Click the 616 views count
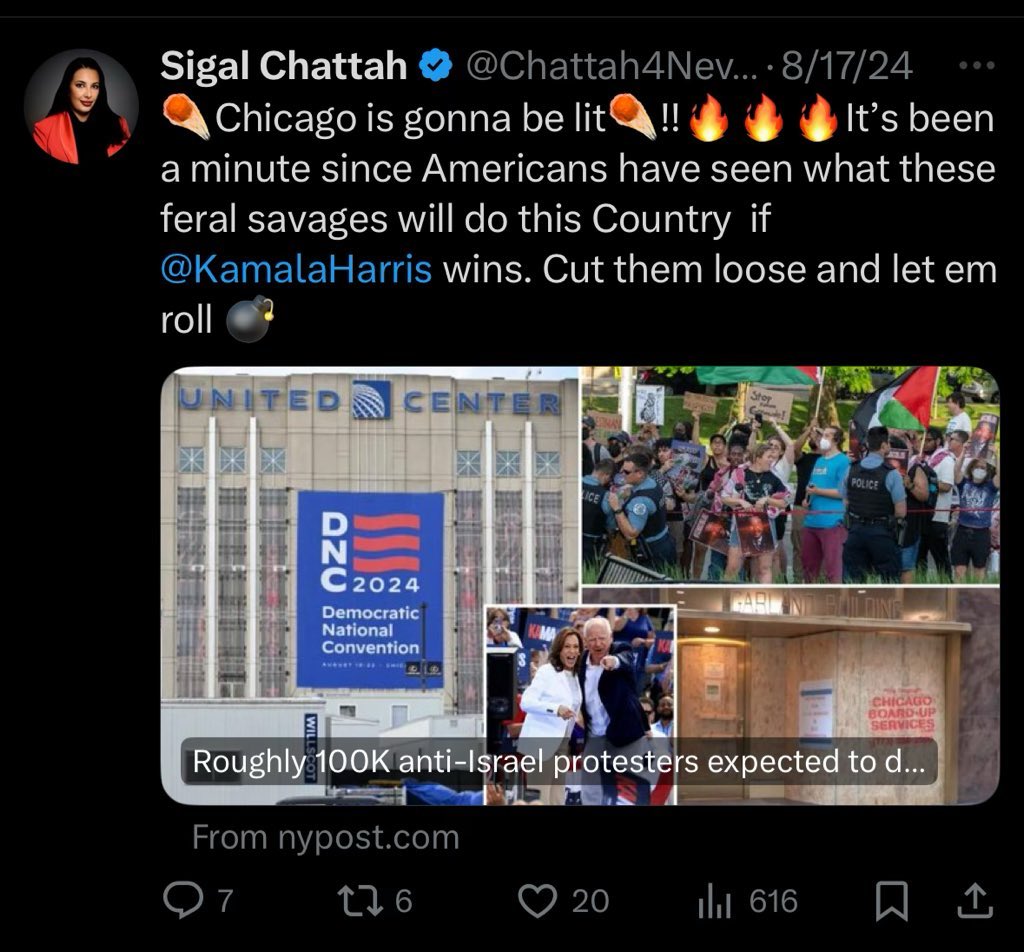Image resolution: width=1024 pixels, height=952 pixels. [773, 901]
